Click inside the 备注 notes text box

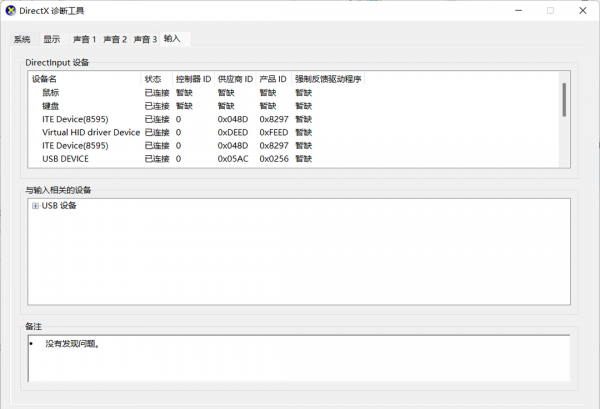click(x=300, y=358)
